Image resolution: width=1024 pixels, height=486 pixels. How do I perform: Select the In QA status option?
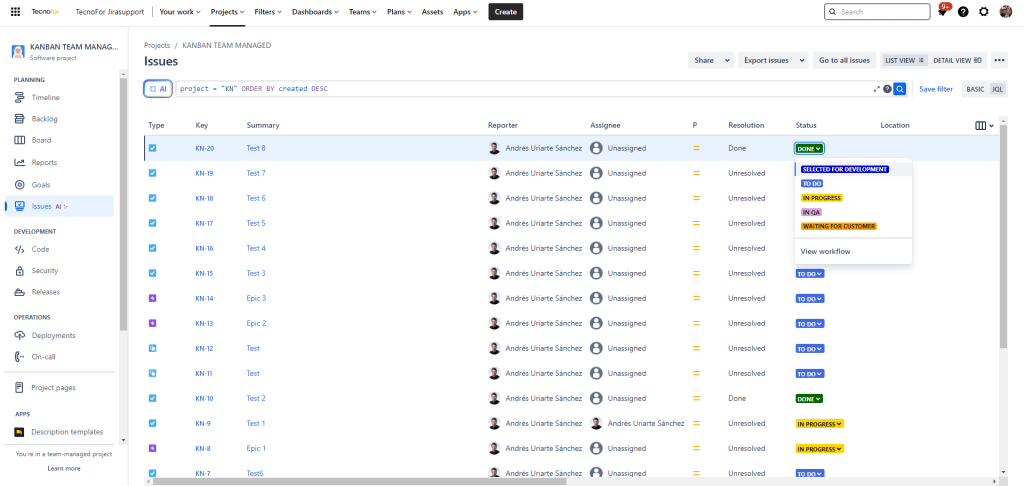click(x=811, y=212)
